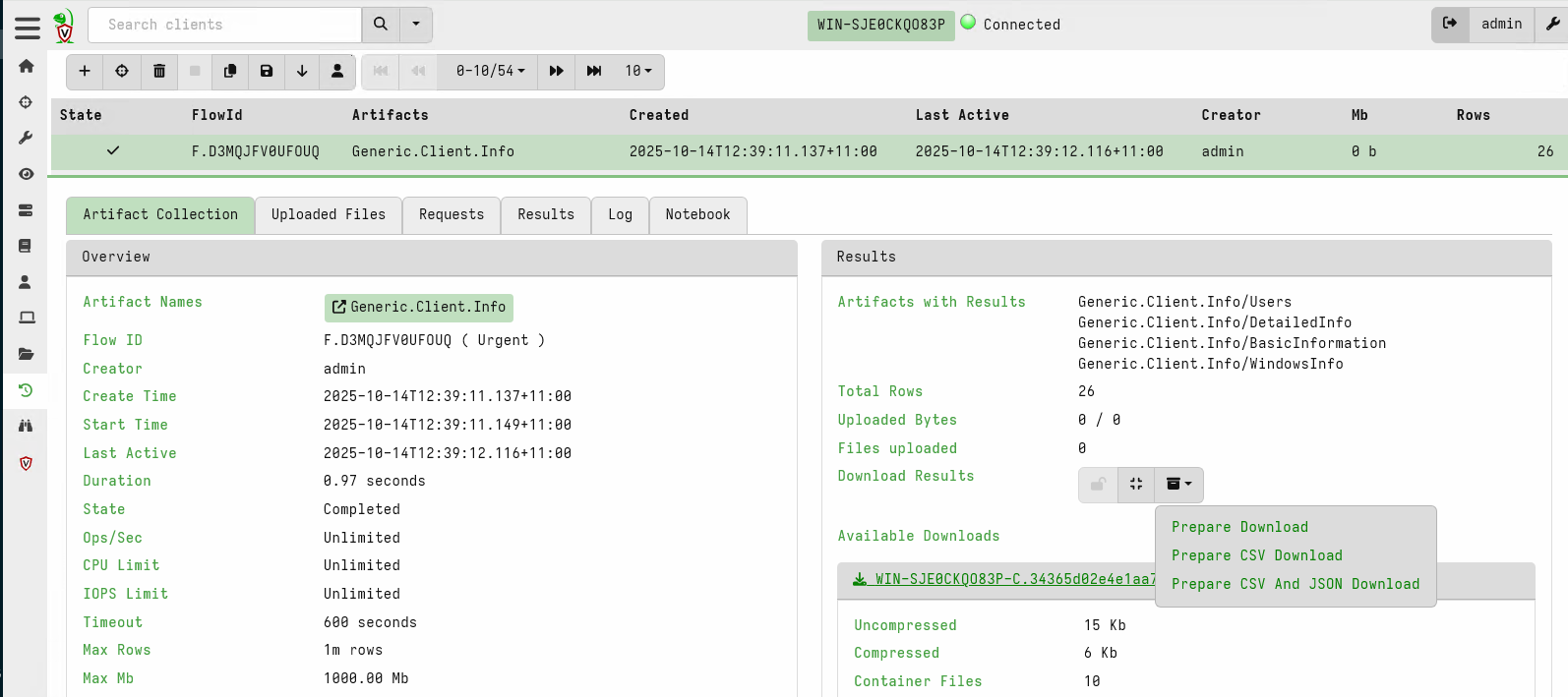
Task: Expand the dropdown arrow beside the search button
Action: coord(416,25)
